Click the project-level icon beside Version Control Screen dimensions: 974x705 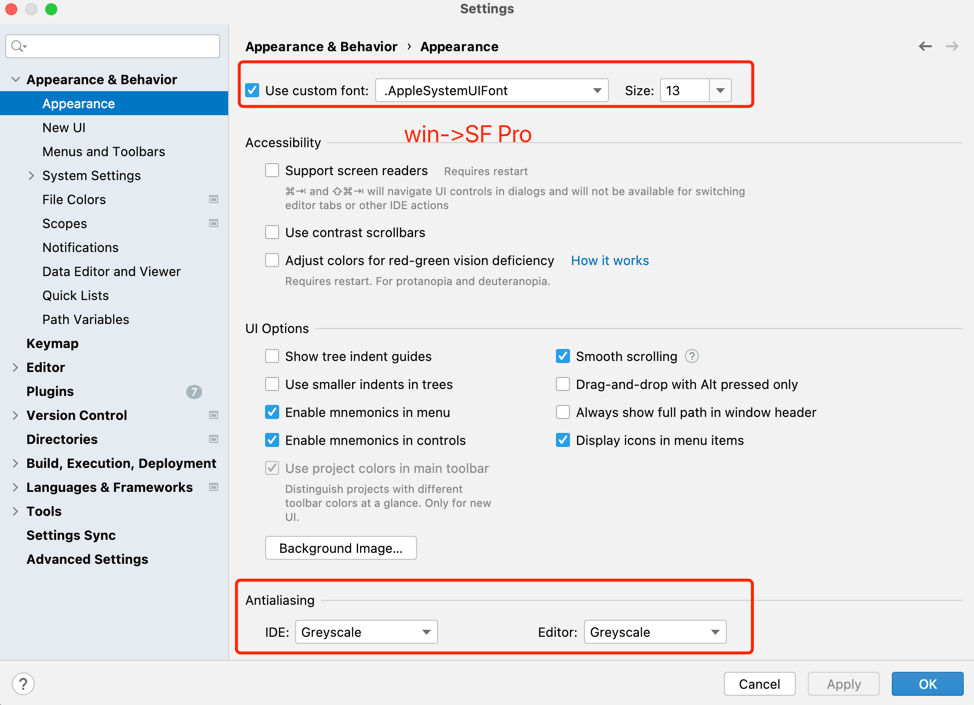pos(213,415)
